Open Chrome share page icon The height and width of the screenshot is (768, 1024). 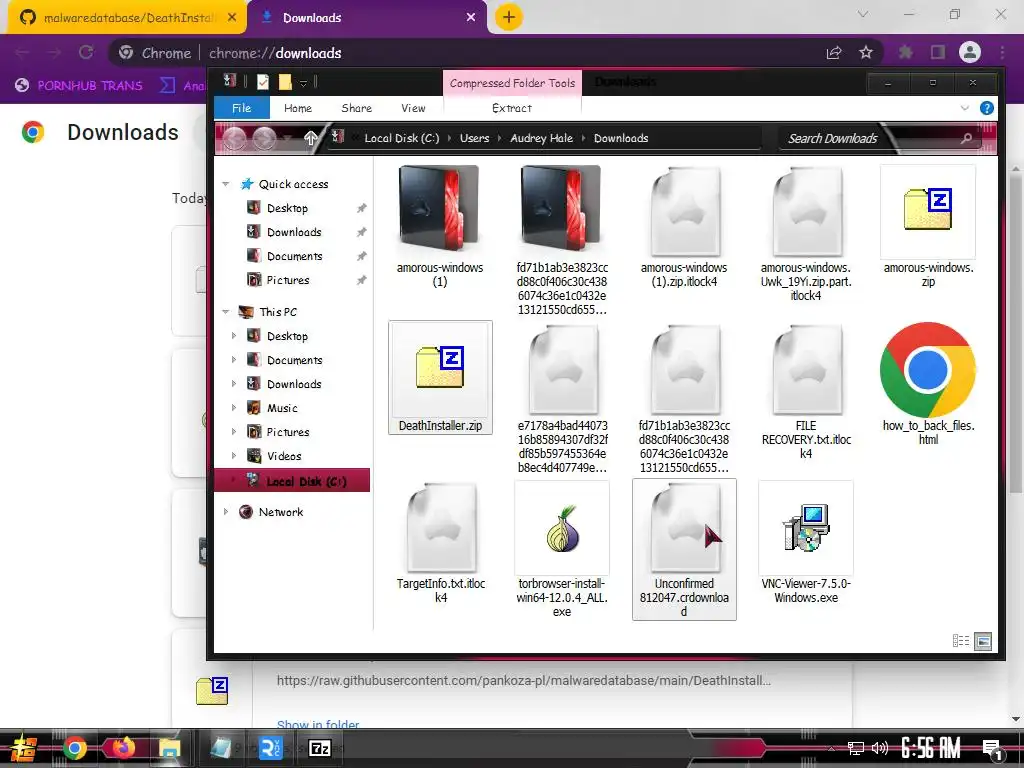(834, 52)
